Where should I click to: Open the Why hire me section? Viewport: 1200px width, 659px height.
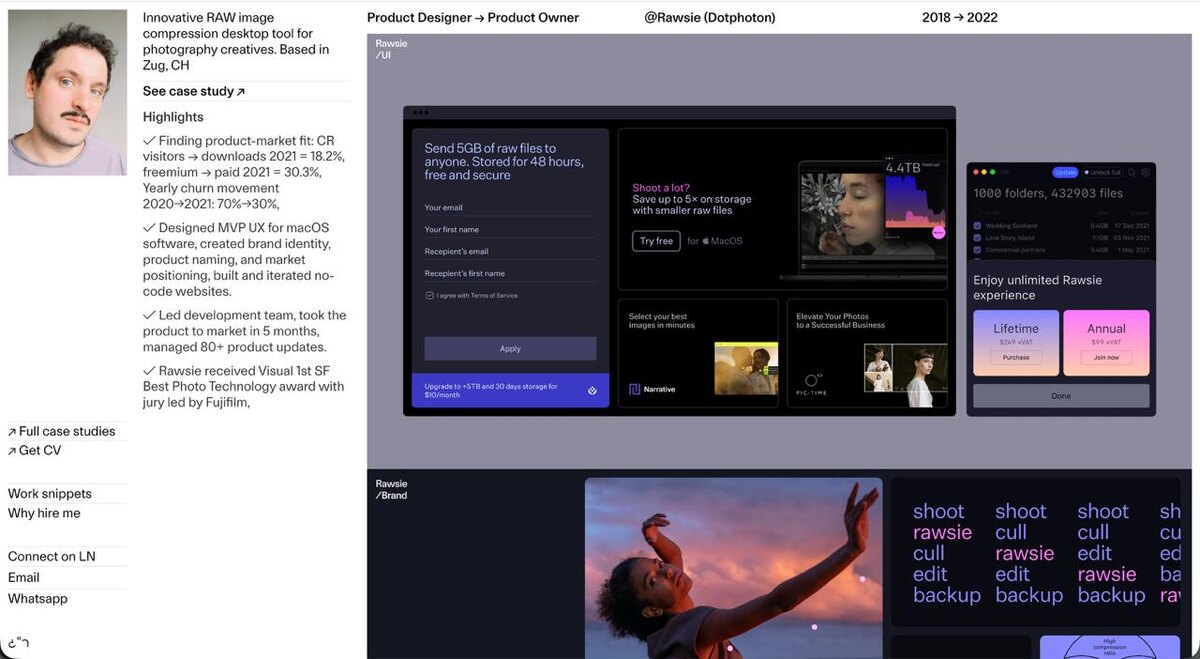pos(44,513)
